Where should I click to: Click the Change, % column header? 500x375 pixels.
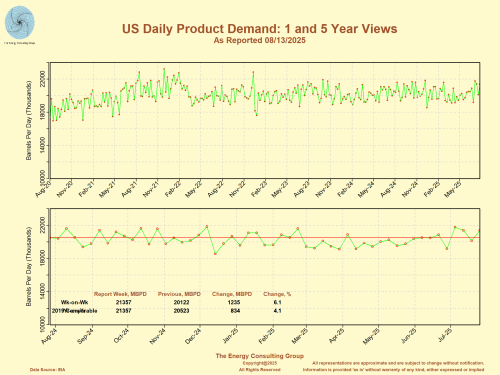point(277,294)
